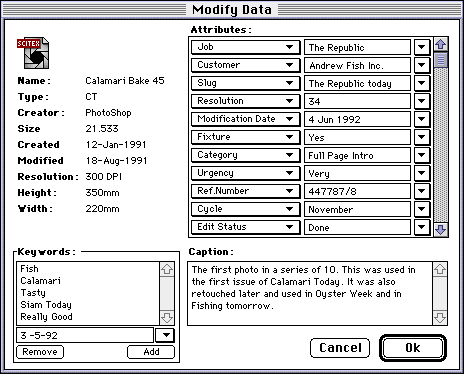Click the Caption scroll down arrow
The image size is (464, 374).
coord(440,318)
